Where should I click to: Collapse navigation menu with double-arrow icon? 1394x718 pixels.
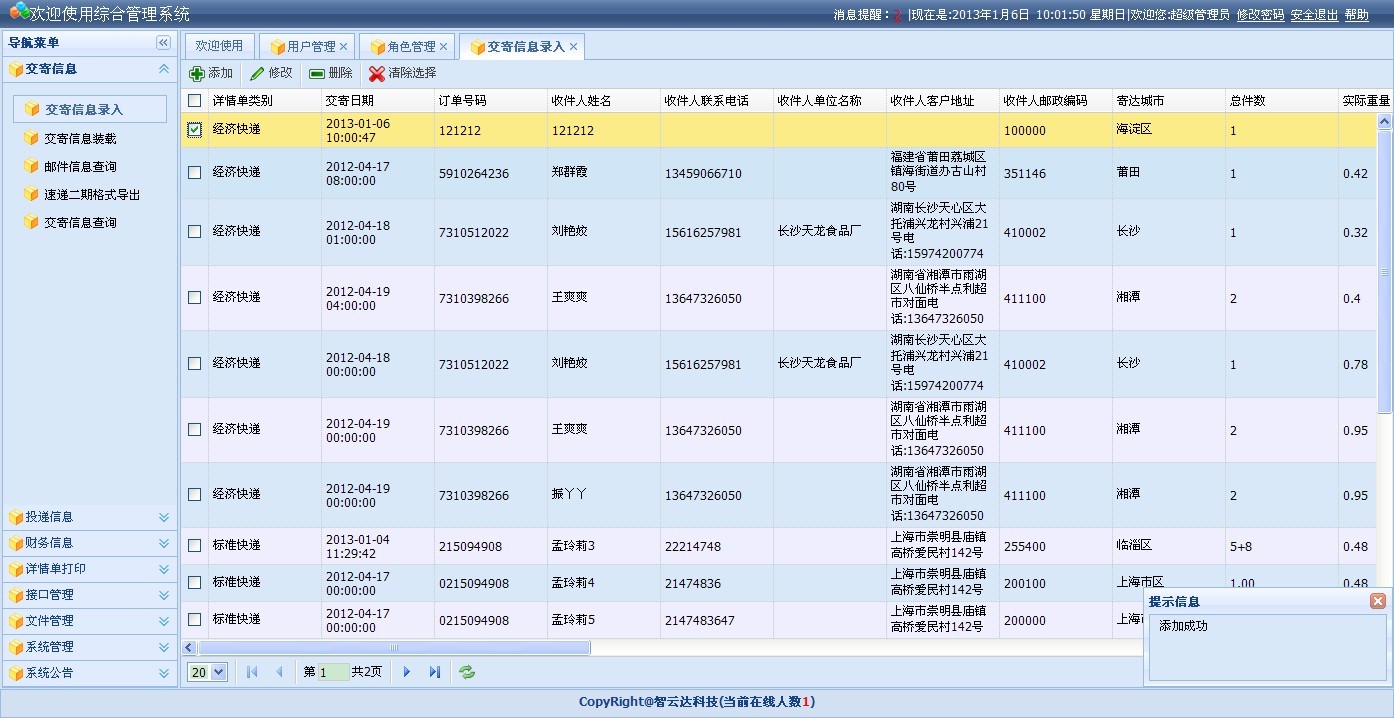(x=163, y=42)
